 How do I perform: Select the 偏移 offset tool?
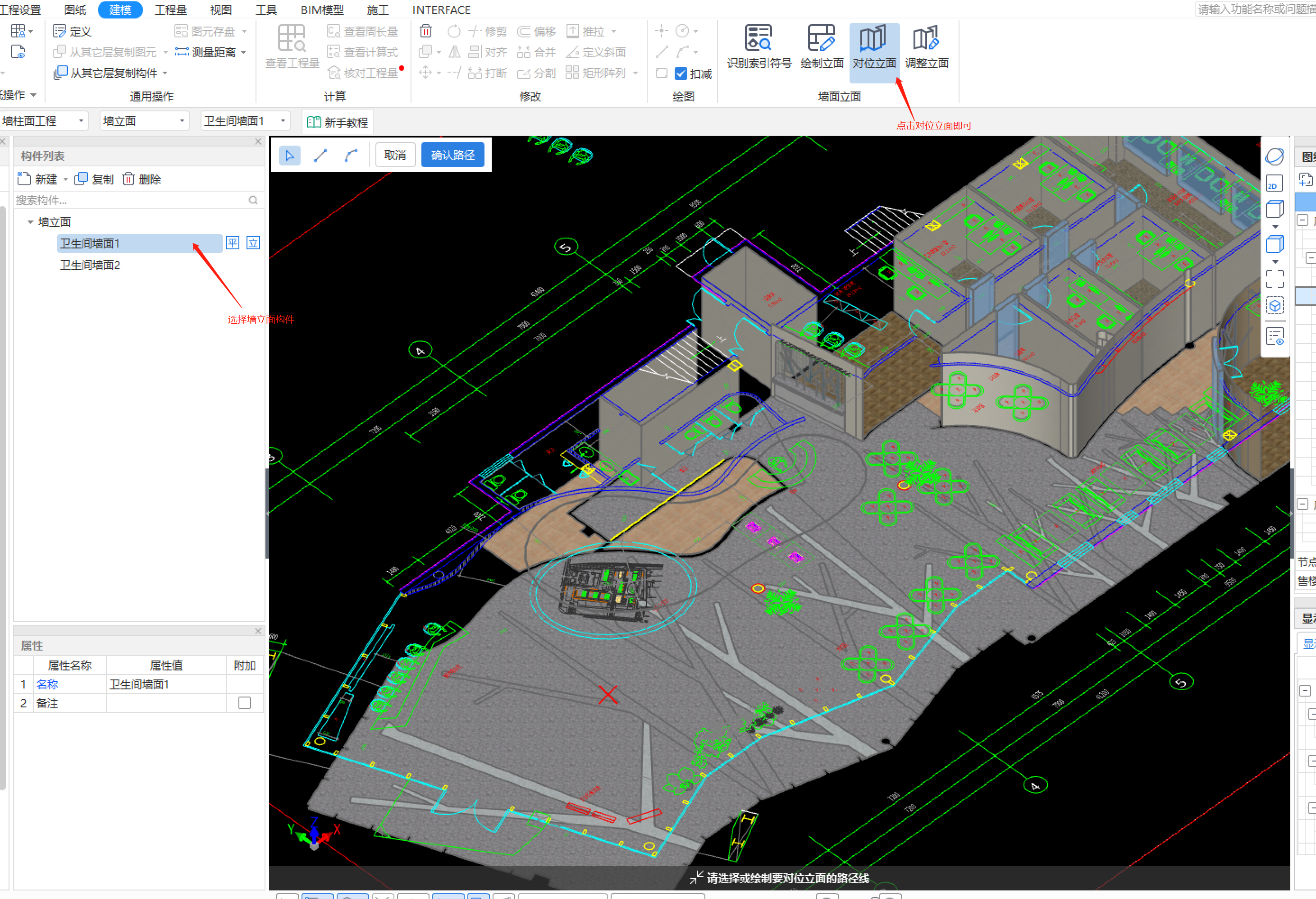pyautogui.click(x=536, y=31)
